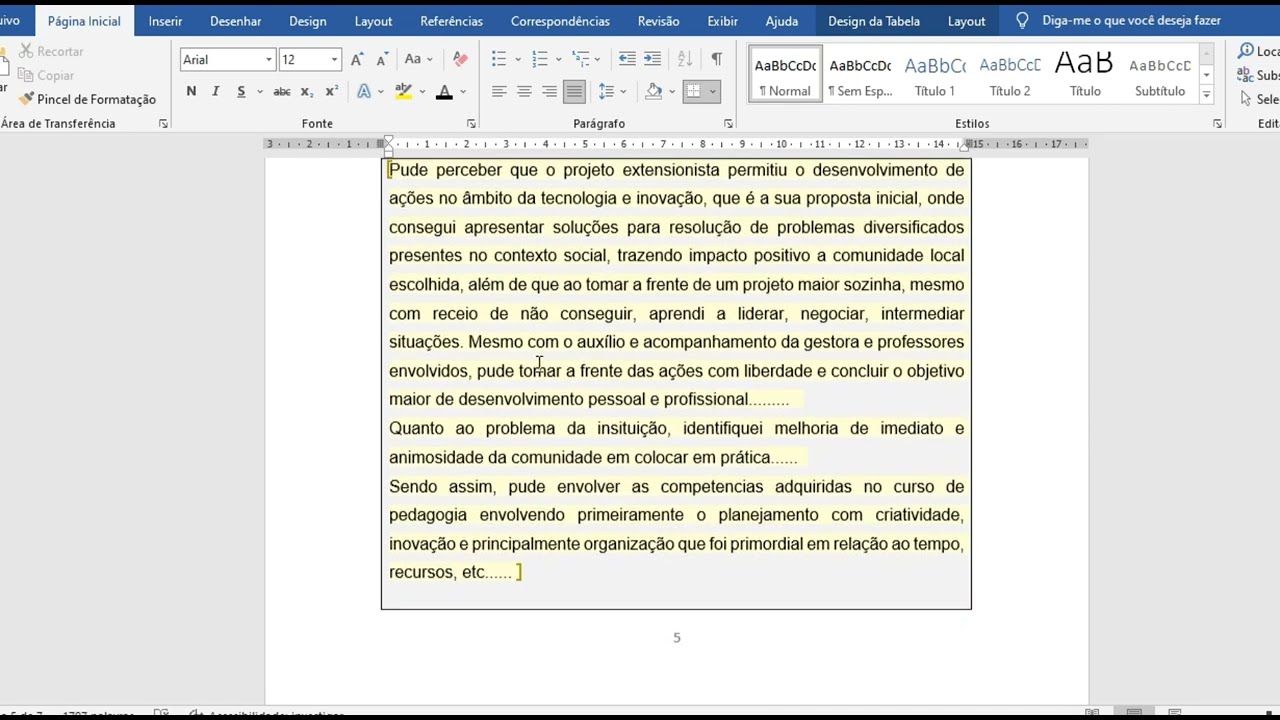Activate Pincel de Formatação format painter
The height and width of the screenshot is (720, 1280).
click(x=87, y=99)
